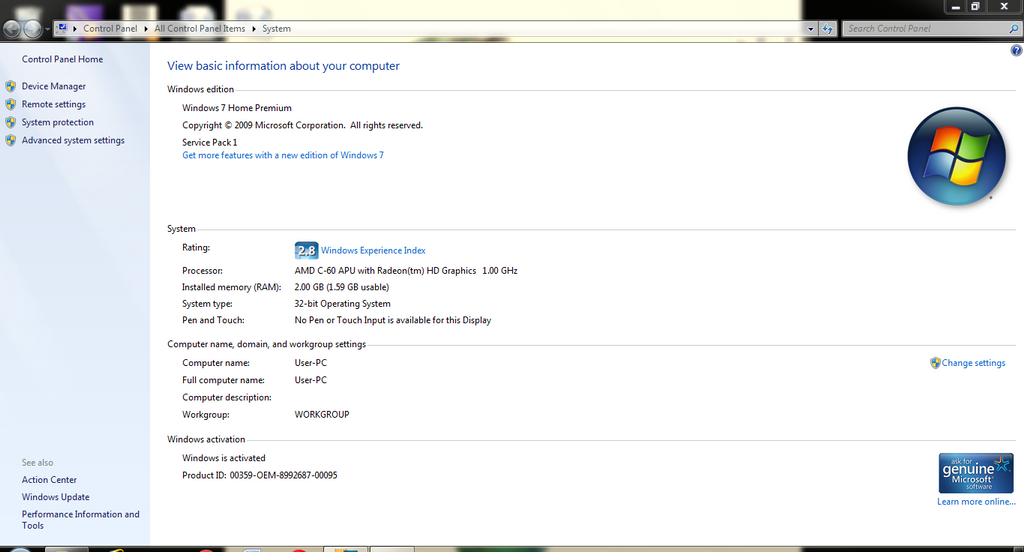Image resolution: width=1024 pixels, height=552 pixels.
Task: Open Device Manager
Action: point(54,86)
